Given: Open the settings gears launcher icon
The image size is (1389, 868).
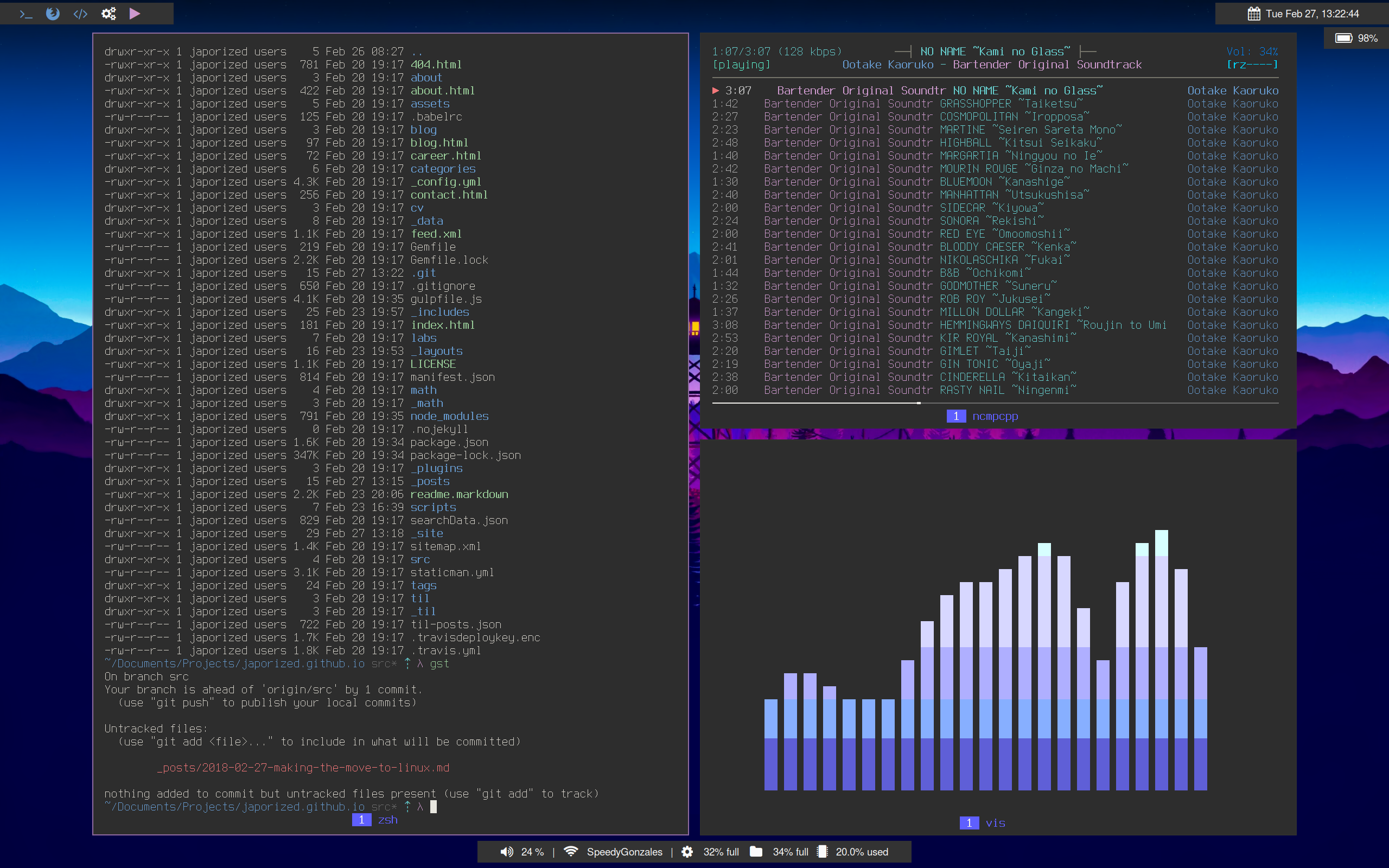Looking at the screenshot, I should [109, 13].
